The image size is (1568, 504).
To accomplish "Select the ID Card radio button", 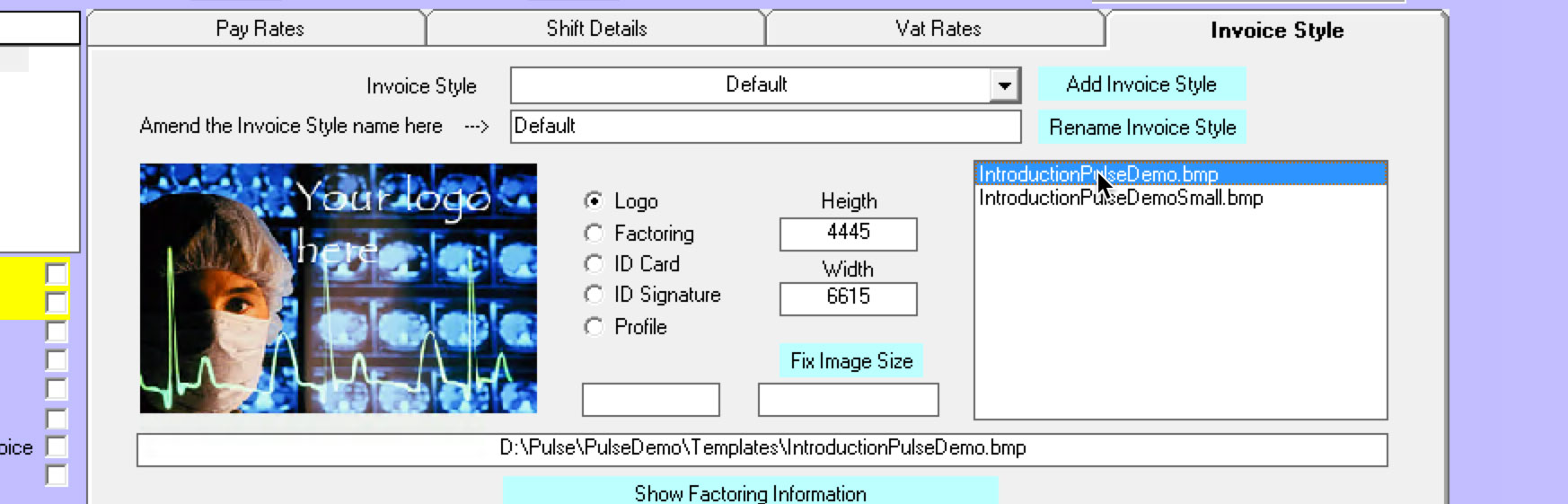I will pos(594,264).
